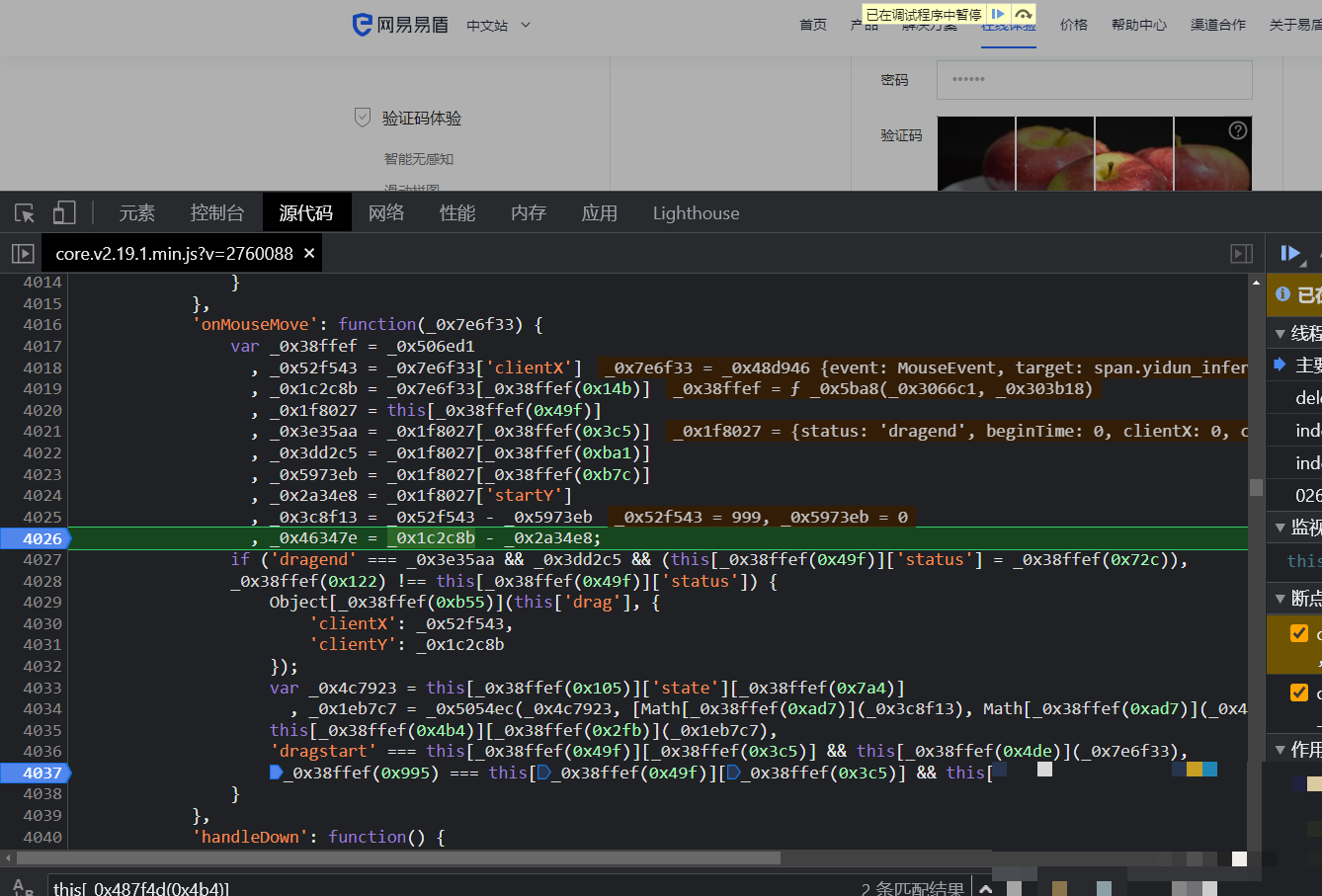Click the captcha help question icon
The height and width of the screenshot is (896, 1322).
point(1237,130)
